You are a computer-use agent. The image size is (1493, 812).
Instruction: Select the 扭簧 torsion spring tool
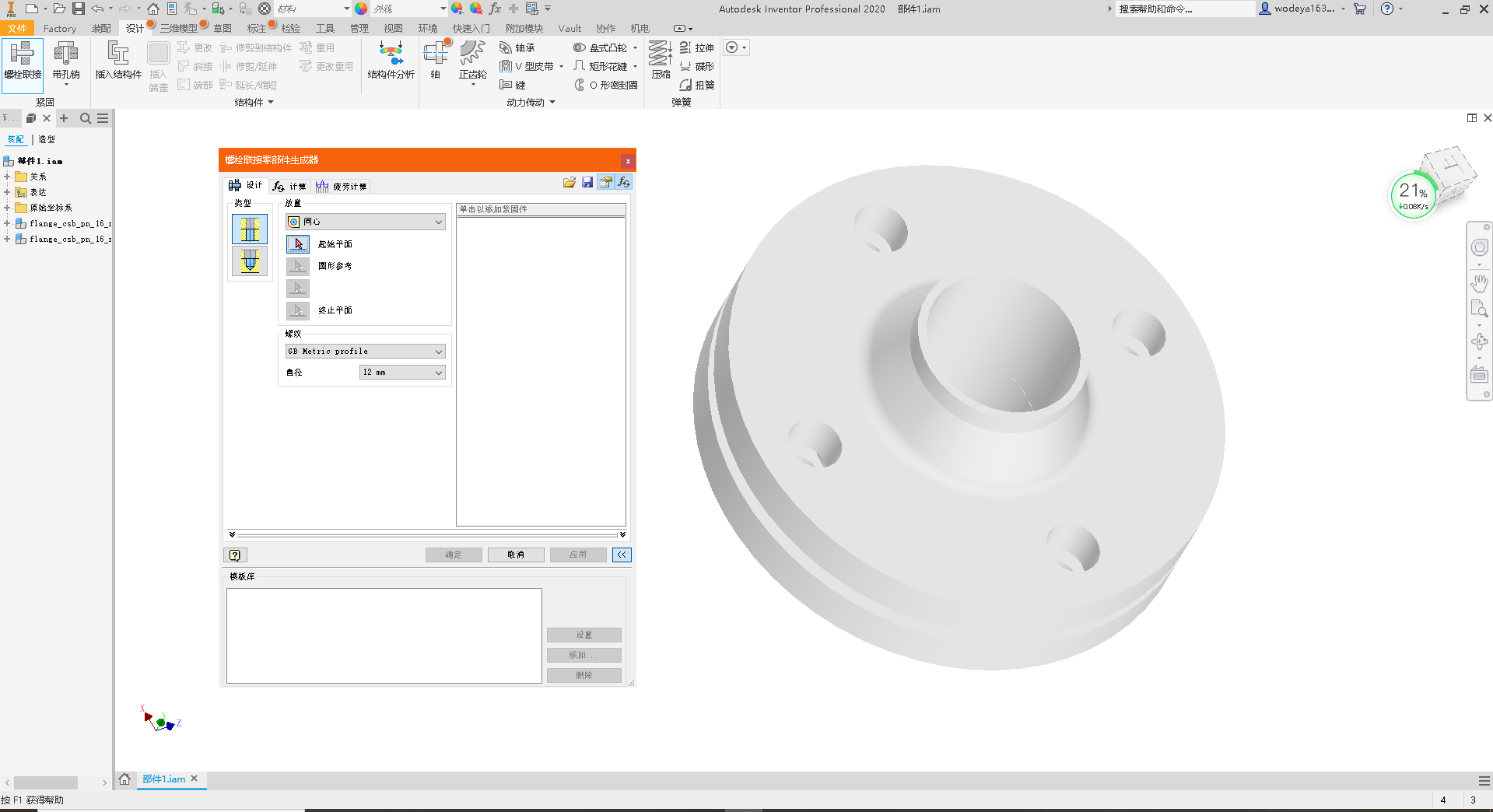pyautogui.click(x=696, y=85)
